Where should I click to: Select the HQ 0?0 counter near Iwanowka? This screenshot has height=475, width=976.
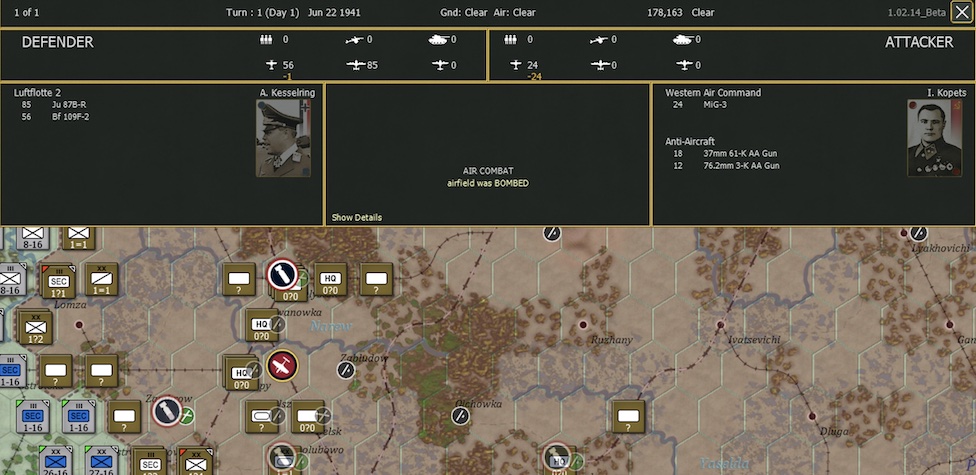coord(261,326)
